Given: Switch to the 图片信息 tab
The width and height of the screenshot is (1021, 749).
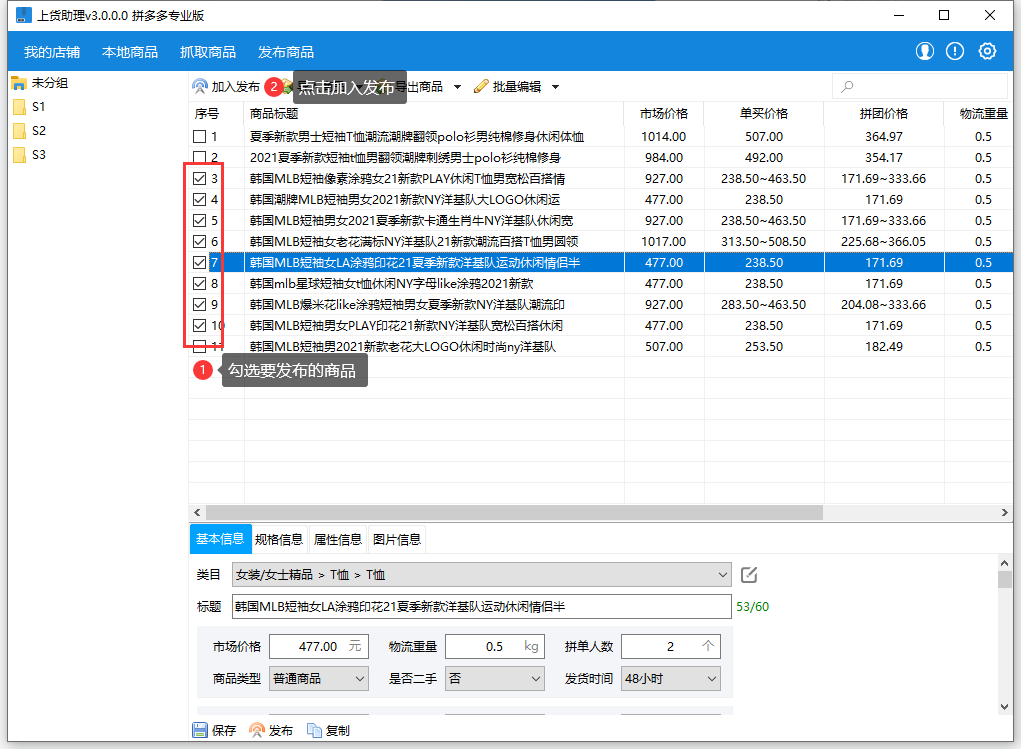Looking at the screenshot, I should 397,539.
